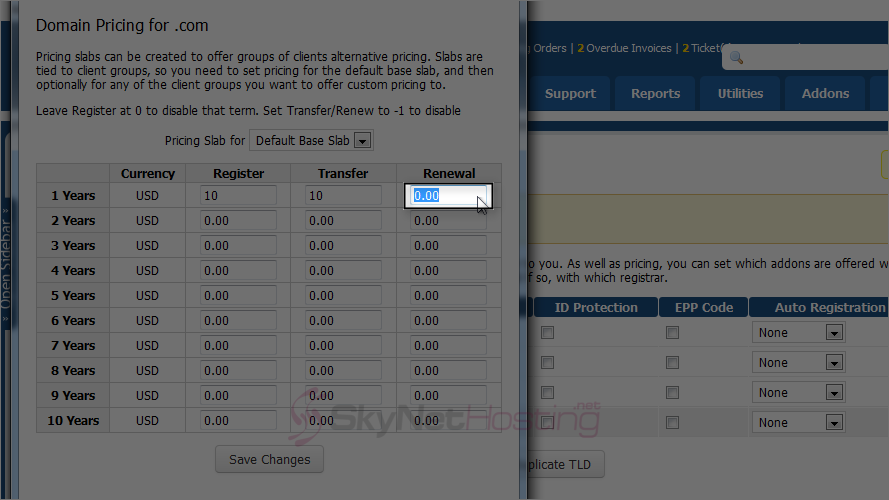Image resolution: width=889 pixels, height=500 pixels.
Task: Toggle second row EPP Code checkbox
Action: pos(672,362)
